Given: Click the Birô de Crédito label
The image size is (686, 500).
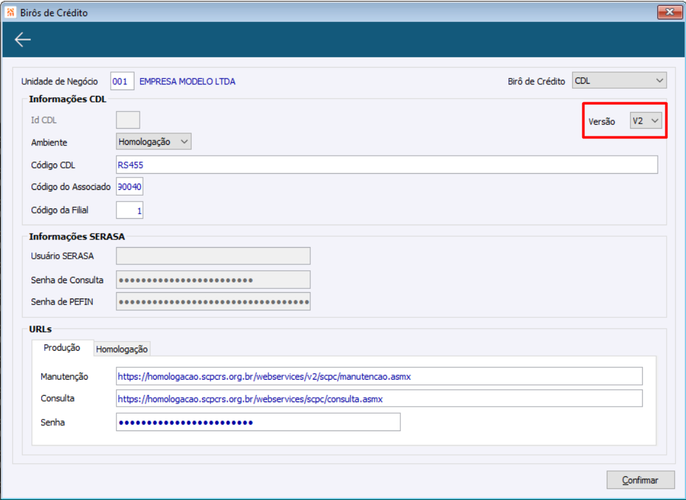Looking at the screenshot, I should pyautogui.click(x=536, y=81).
